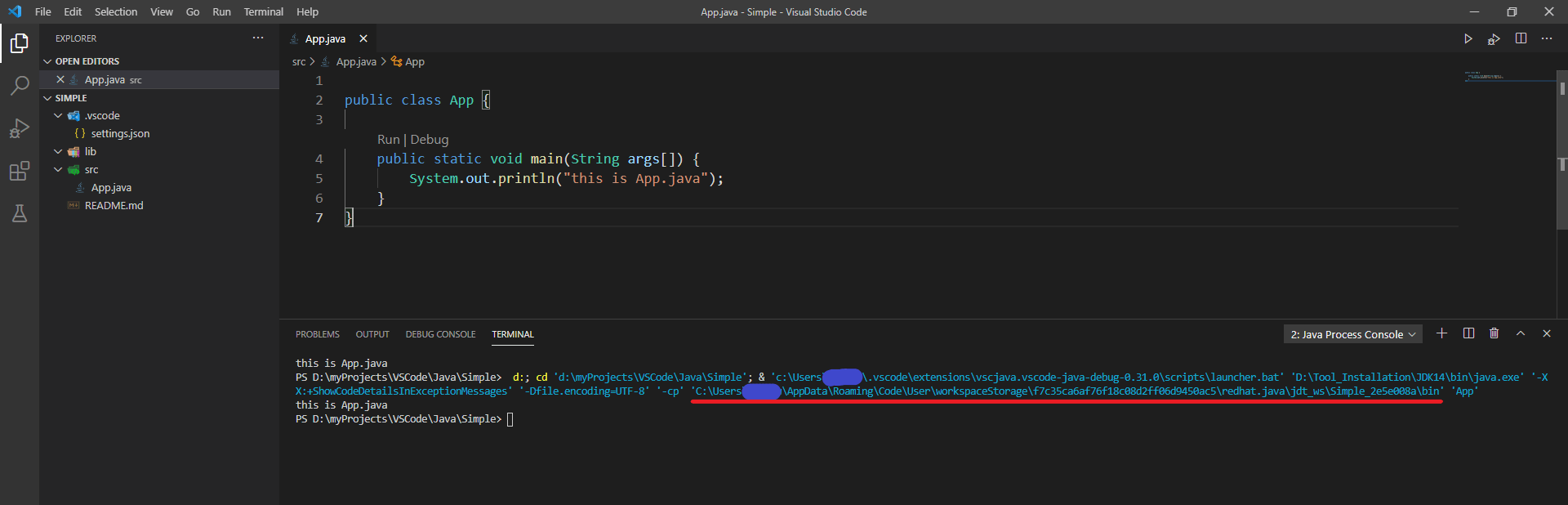The image size is (1568, 505).
Task: Click the debug run icon in editor toolbar
Action: point(1494,38)
